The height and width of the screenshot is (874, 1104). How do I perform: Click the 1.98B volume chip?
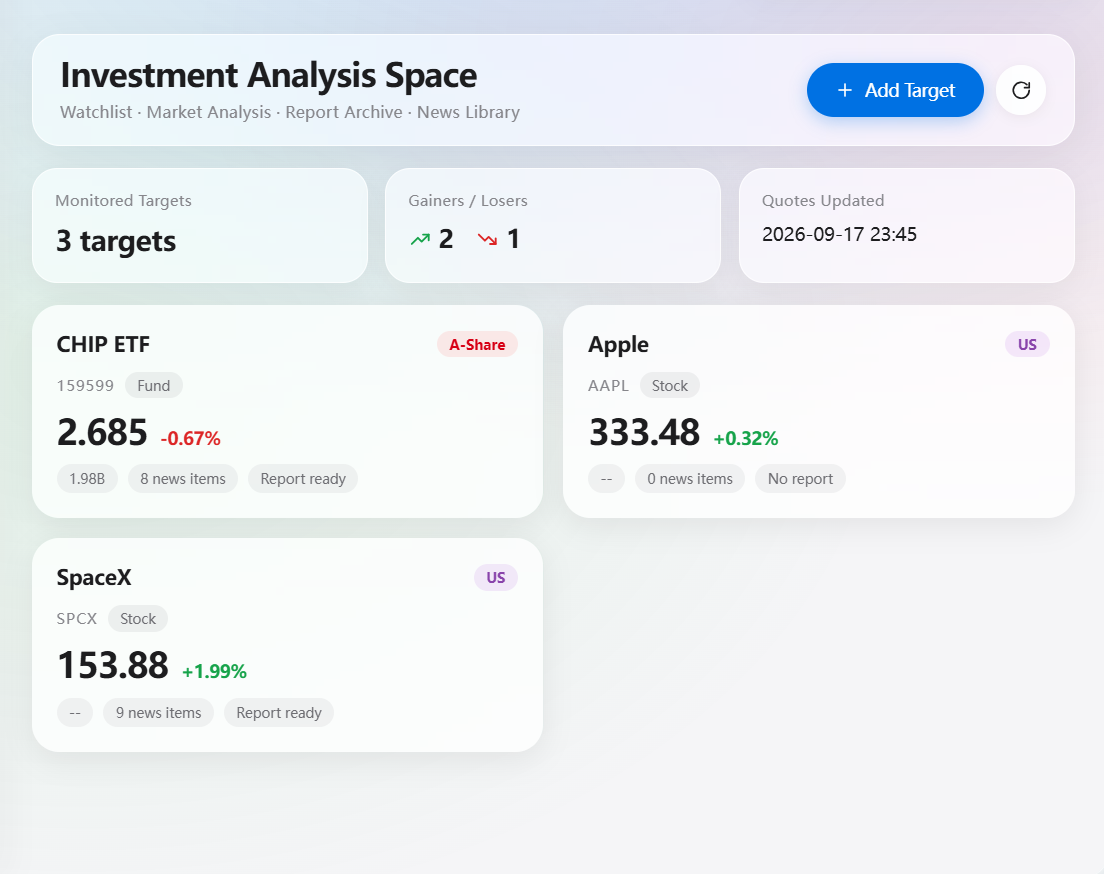click(x=87, y=479)
